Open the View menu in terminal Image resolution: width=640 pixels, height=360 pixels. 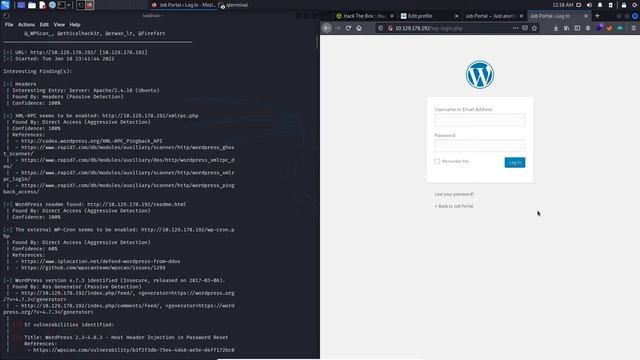[59, 24]
